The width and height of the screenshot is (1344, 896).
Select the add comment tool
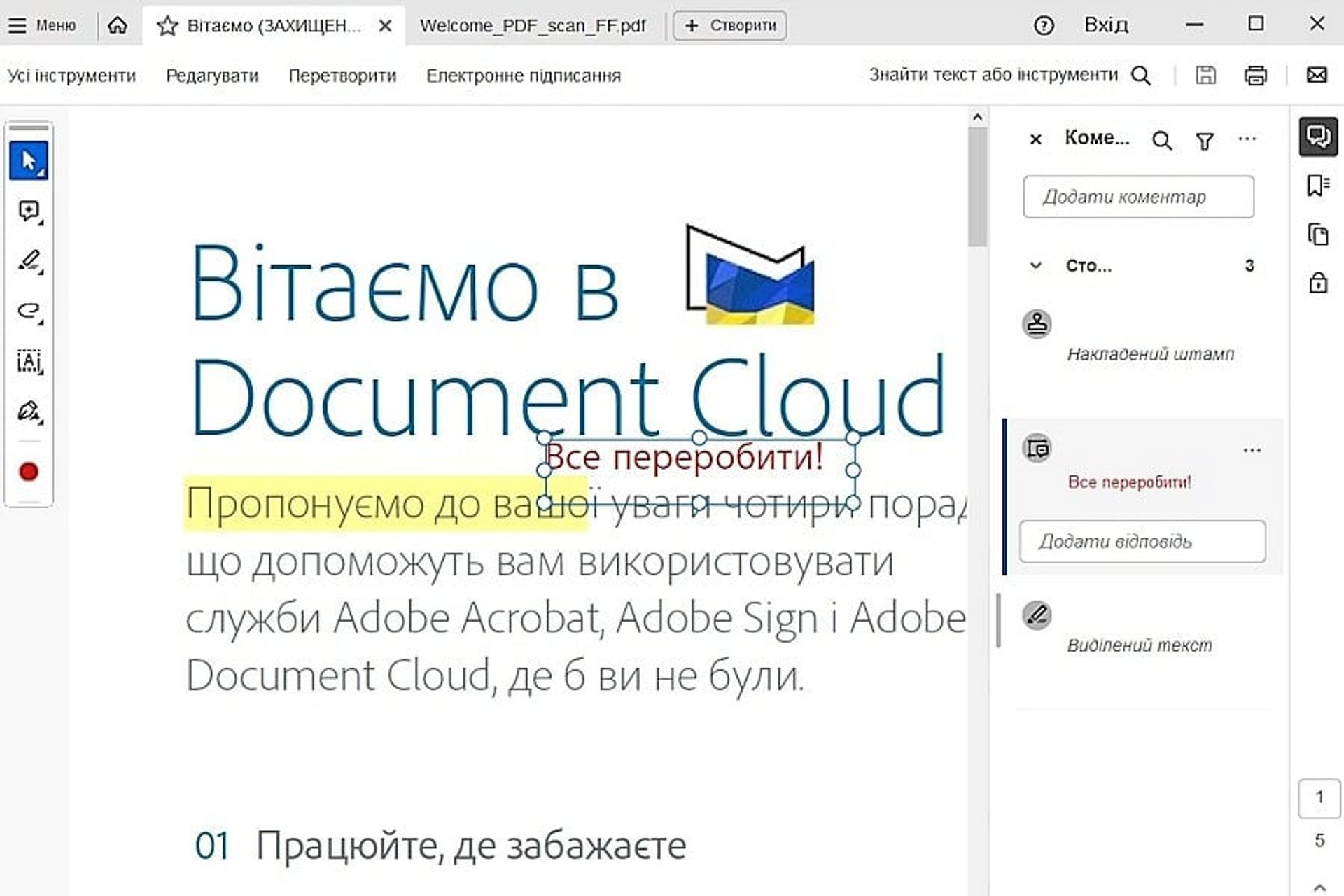29,211
